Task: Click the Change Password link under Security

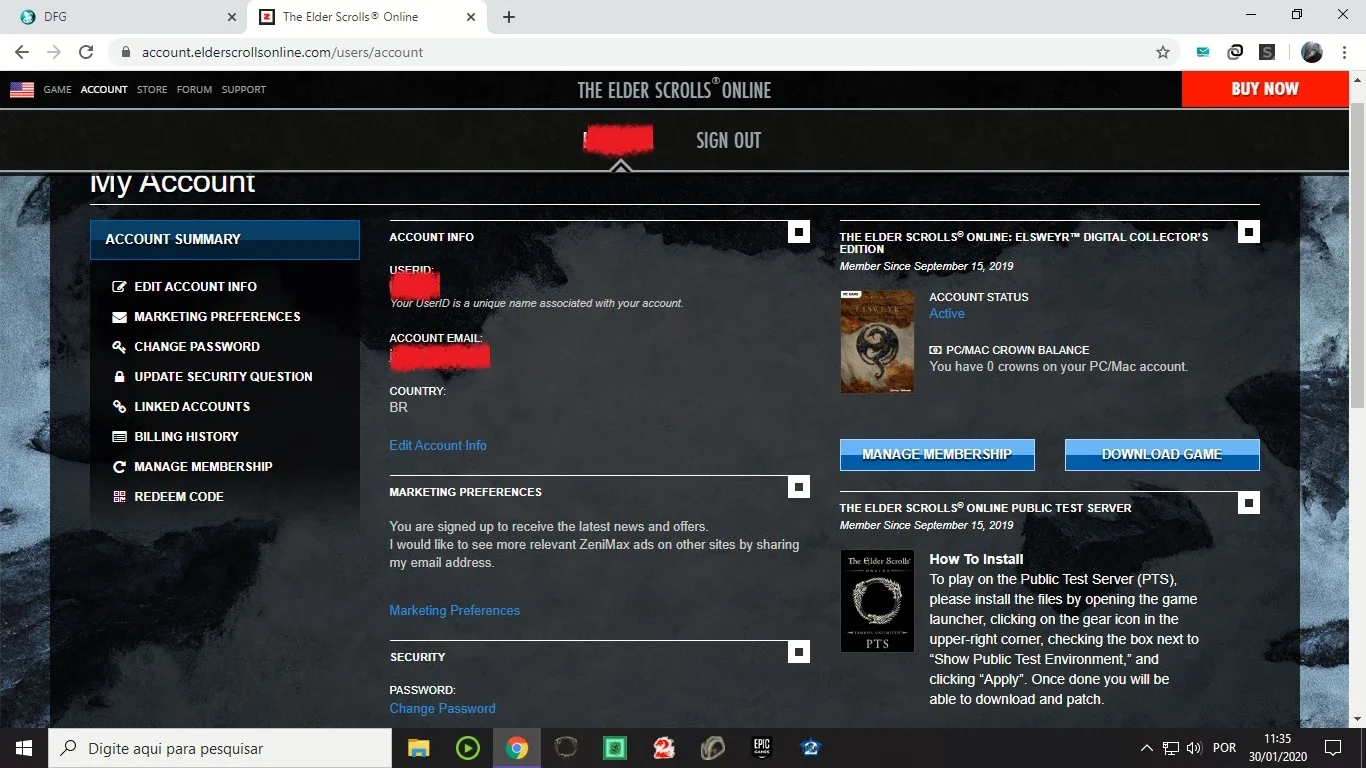Action: pos(442,709)
